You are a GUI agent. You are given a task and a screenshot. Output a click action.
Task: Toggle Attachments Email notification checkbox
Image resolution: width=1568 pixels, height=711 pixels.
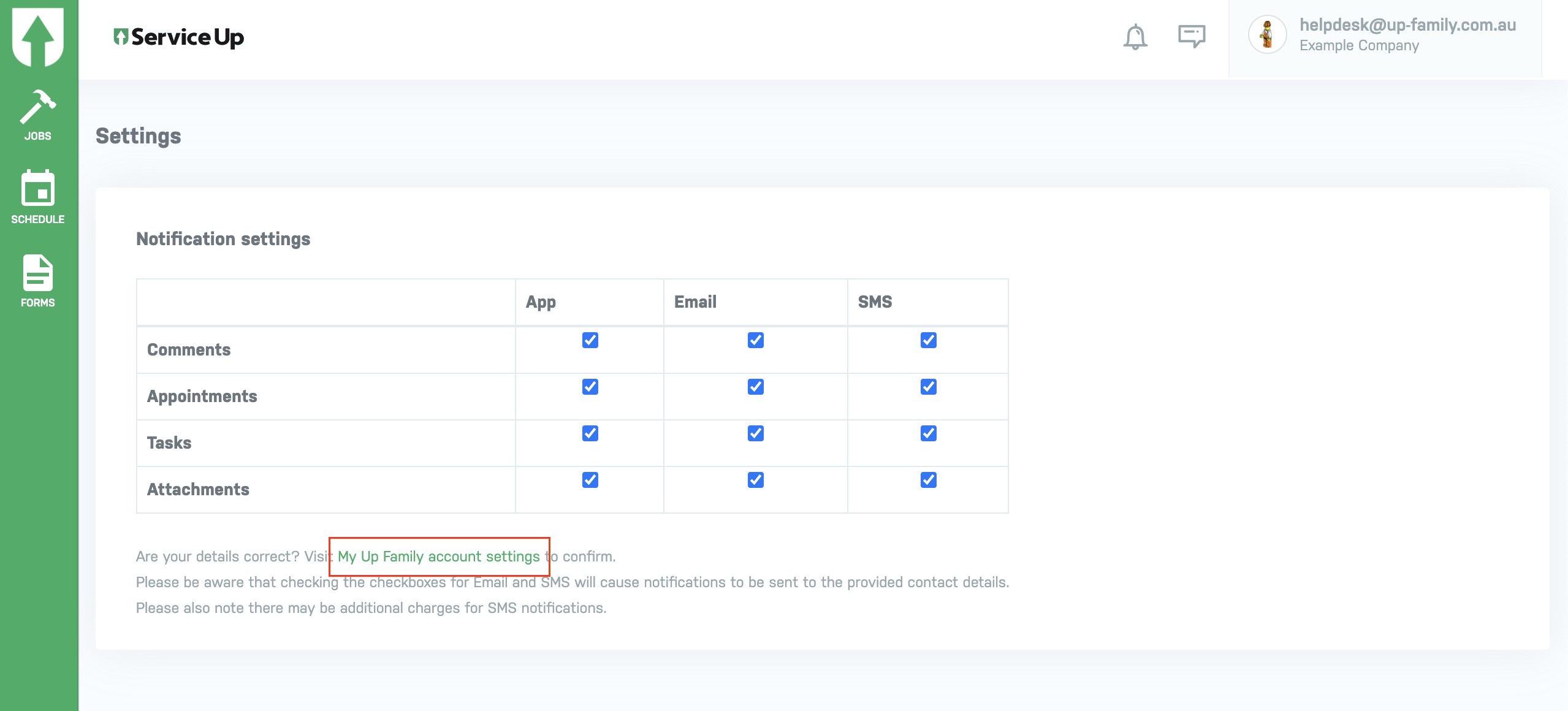(755, 480)
